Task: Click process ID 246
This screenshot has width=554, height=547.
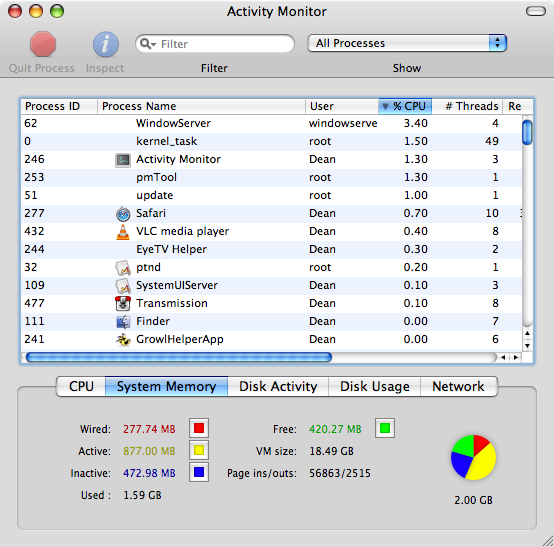Action: pos(35,159)
